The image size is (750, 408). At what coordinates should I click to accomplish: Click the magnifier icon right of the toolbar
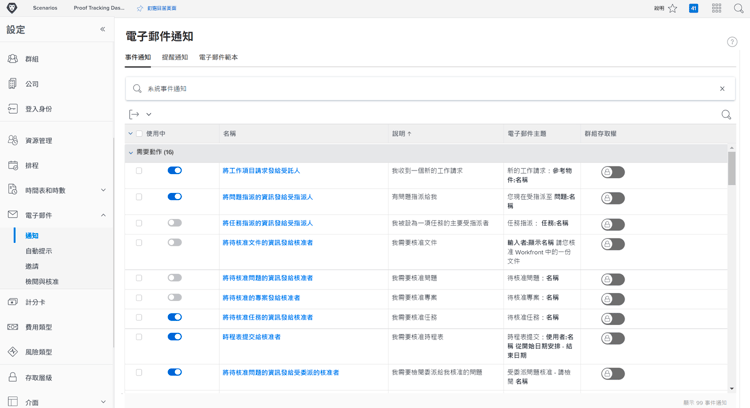tap(726, 114)
